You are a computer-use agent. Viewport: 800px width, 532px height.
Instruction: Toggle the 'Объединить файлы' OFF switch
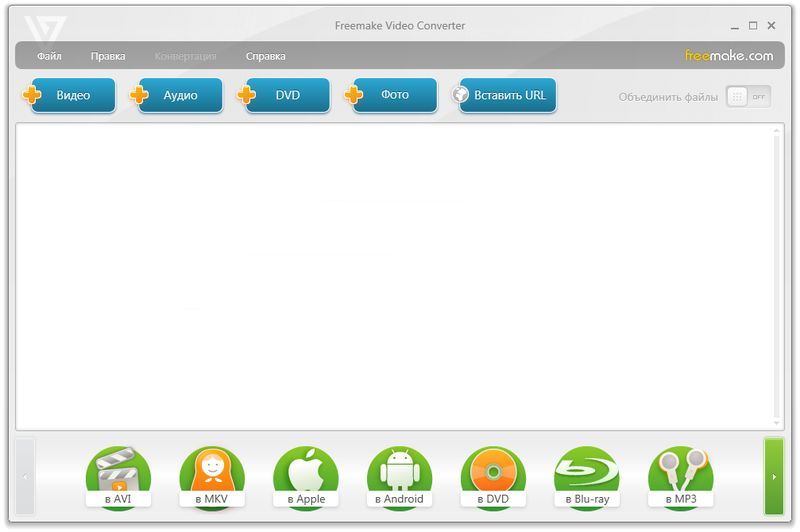tap(748, 97)
